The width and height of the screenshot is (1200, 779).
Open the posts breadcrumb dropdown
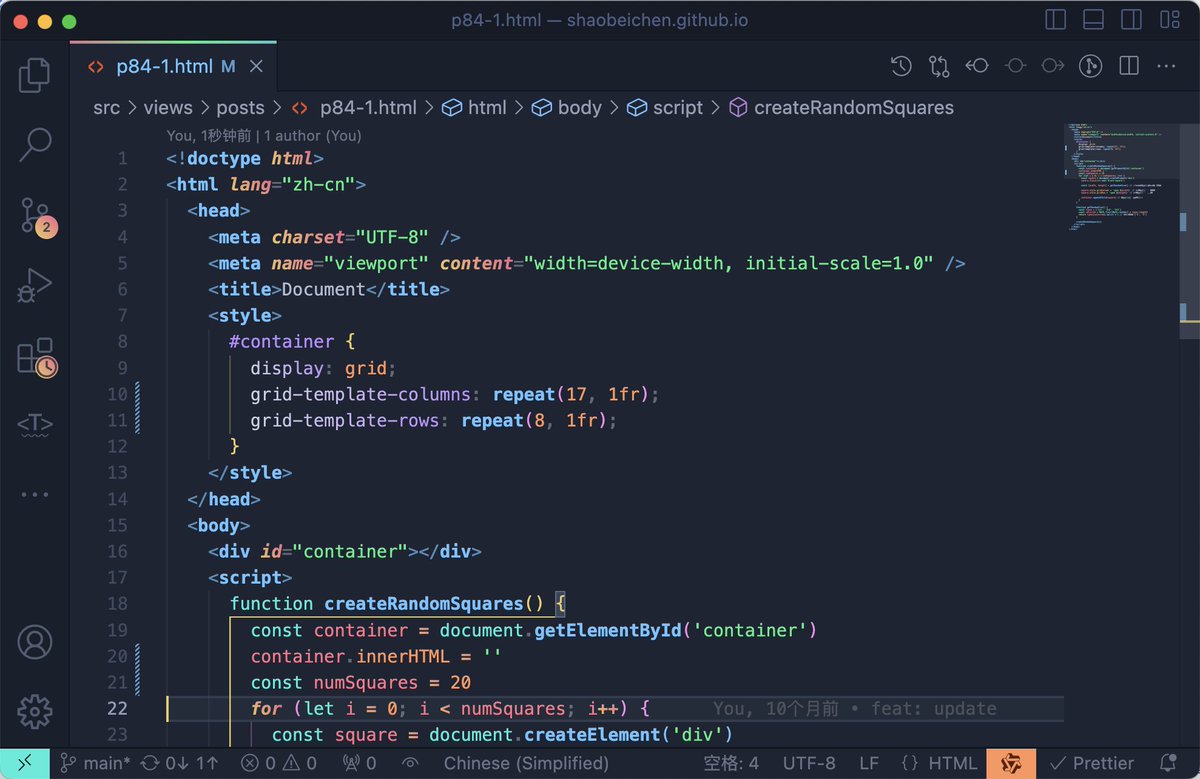click(240, 107)
